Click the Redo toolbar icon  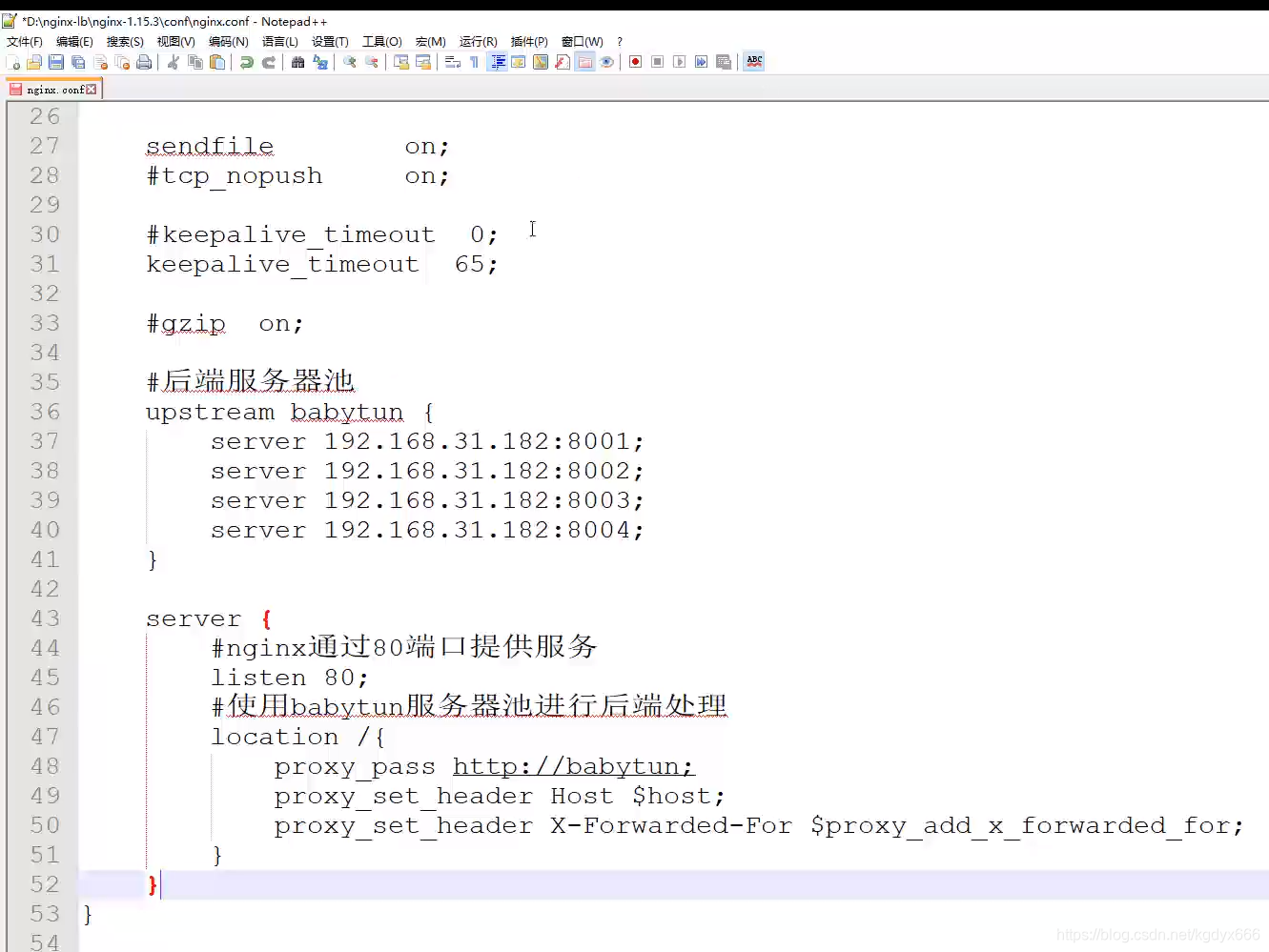[x=269, y=62]
